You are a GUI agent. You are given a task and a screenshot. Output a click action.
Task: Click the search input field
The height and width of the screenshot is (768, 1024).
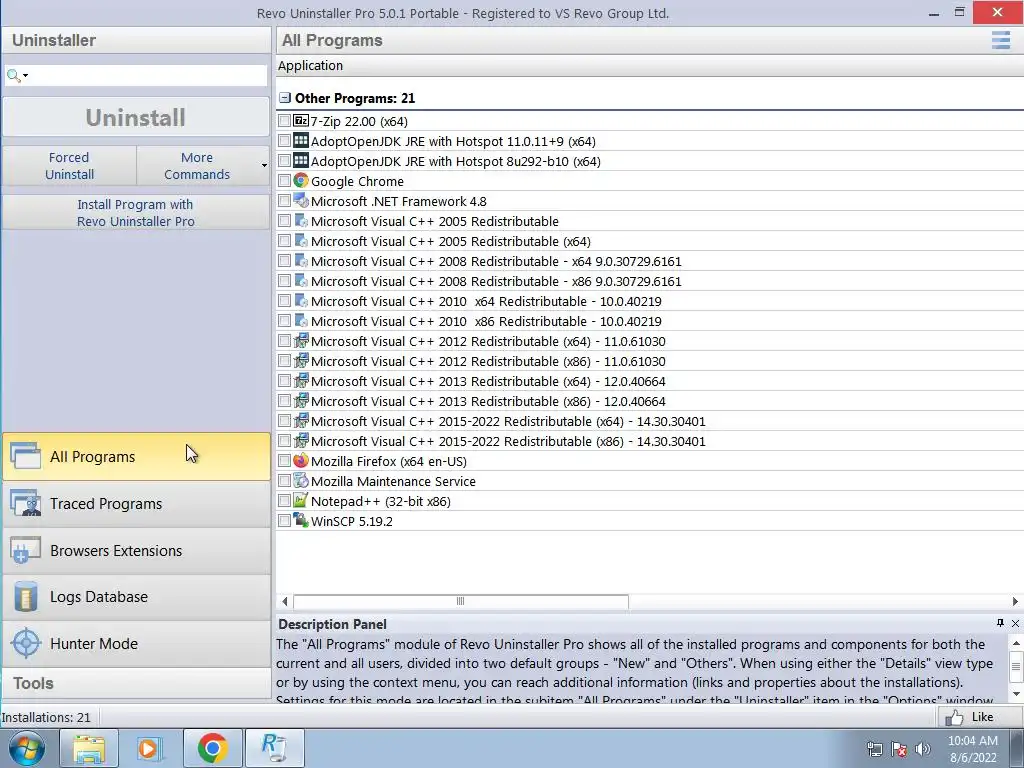147,76
